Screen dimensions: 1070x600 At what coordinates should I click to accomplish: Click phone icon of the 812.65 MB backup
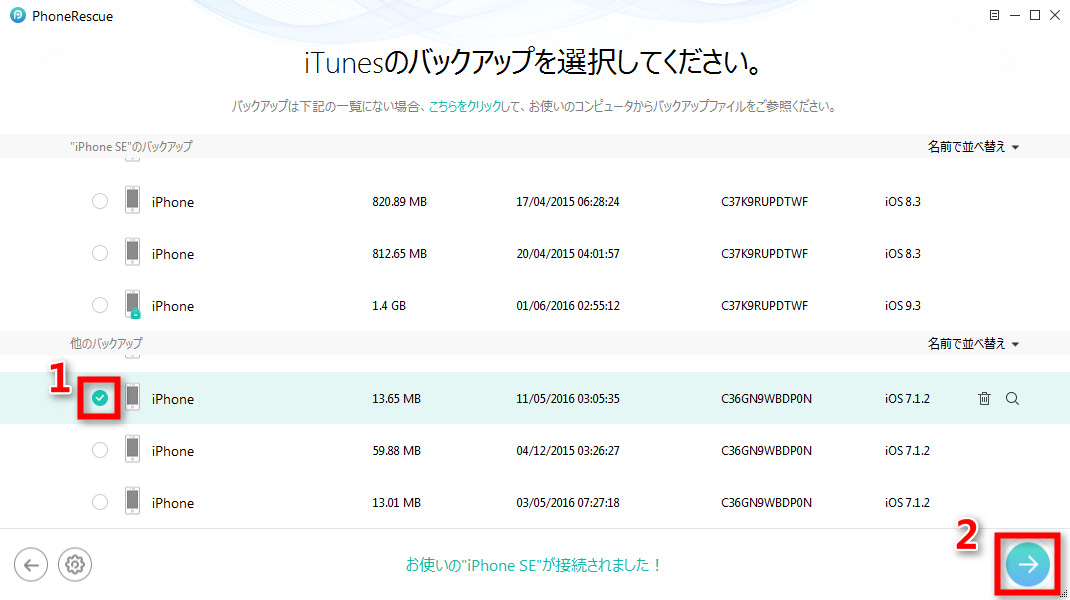tap(132, 253)
